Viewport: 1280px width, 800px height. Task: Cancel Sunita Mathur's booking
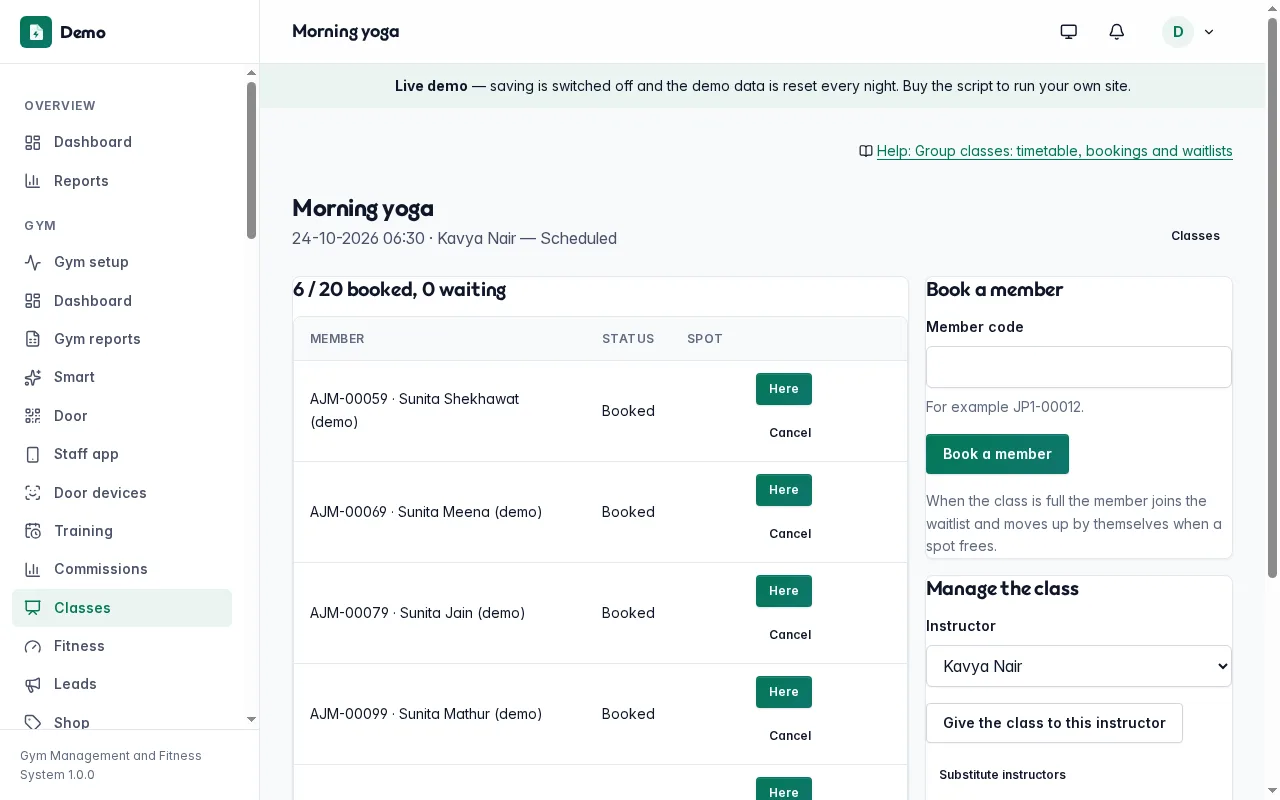(790, 736)
